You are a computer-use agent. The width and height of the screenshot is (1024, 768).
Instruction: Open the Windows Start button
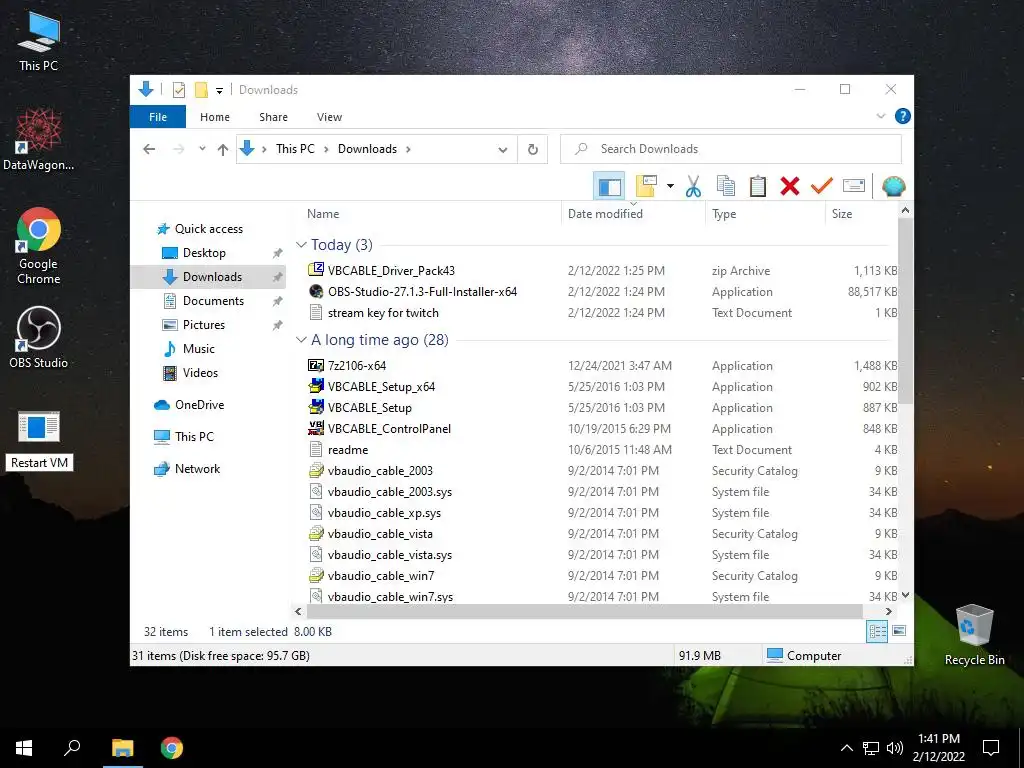point(24,748)
